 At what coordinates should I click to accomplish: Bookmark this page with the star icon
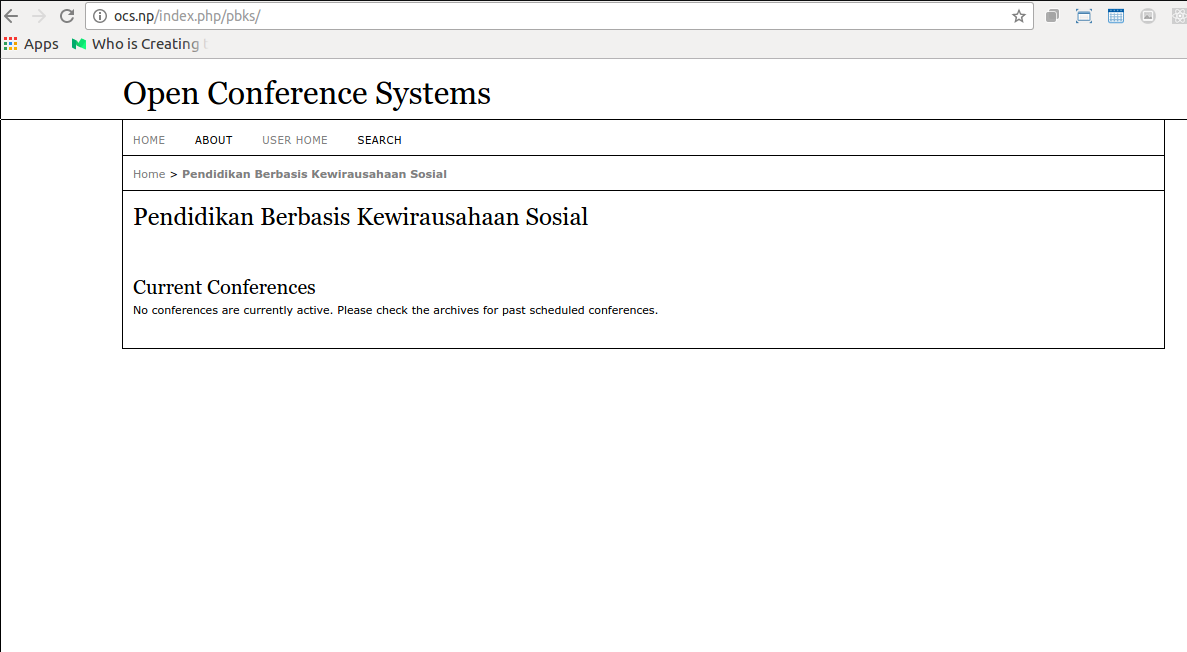[x=1018, y=16]
